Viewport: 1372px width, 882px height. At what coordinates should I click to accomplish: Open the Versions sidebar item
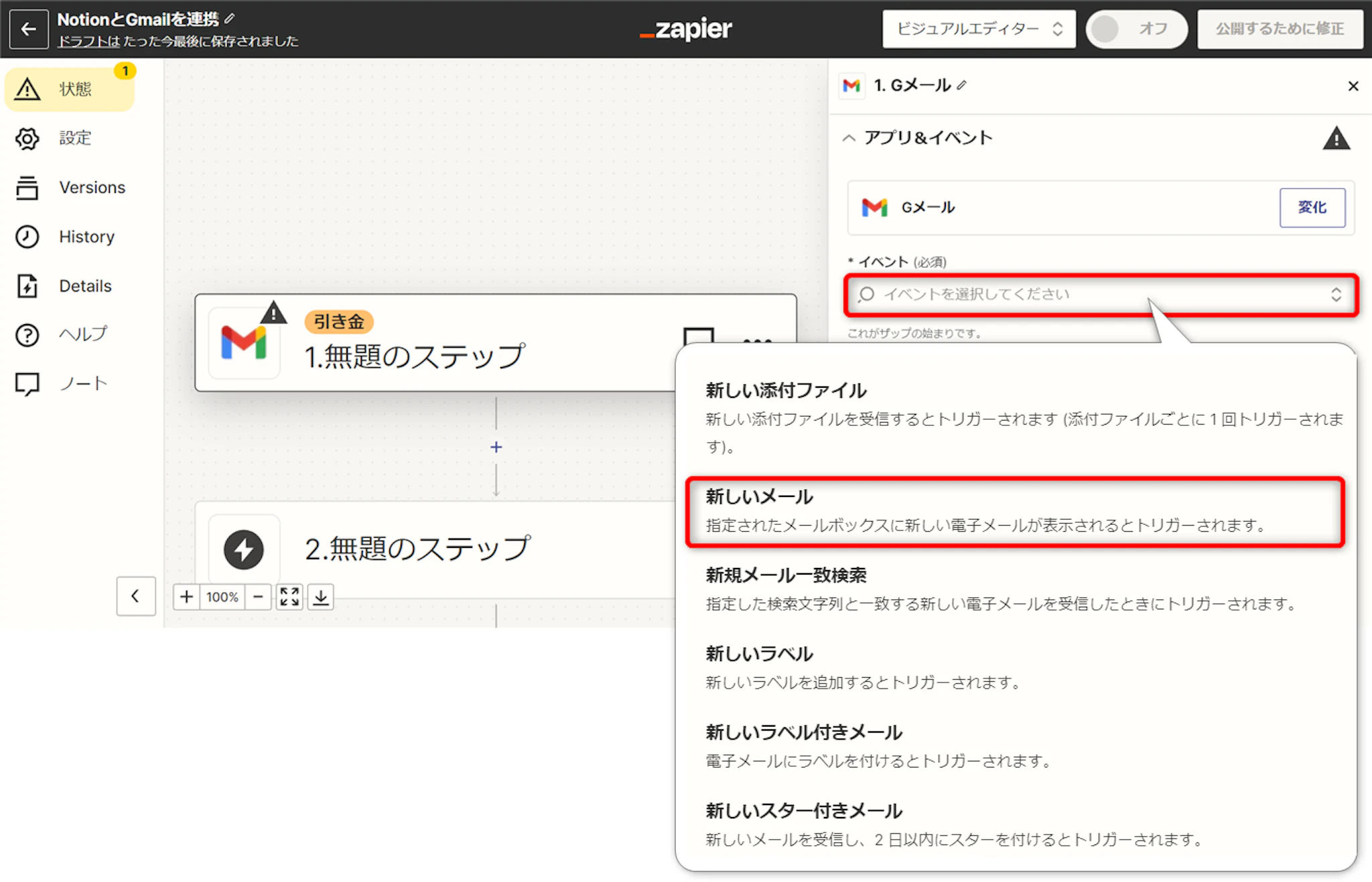click(x=92, y=188)
